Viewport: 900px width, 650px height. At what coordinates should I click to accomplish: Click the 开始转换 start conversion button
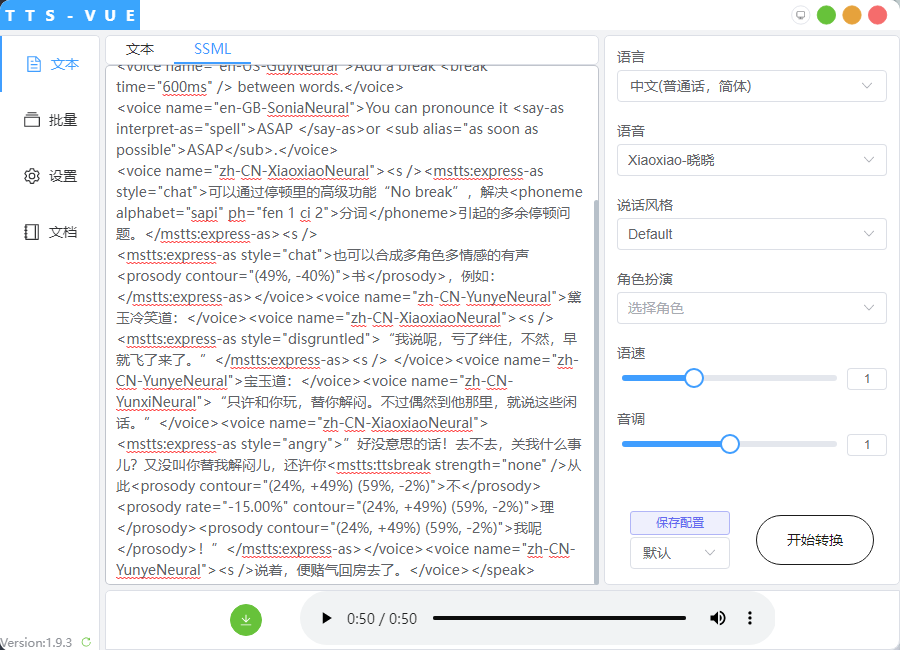pyautogui.click(x=814, y=539)
